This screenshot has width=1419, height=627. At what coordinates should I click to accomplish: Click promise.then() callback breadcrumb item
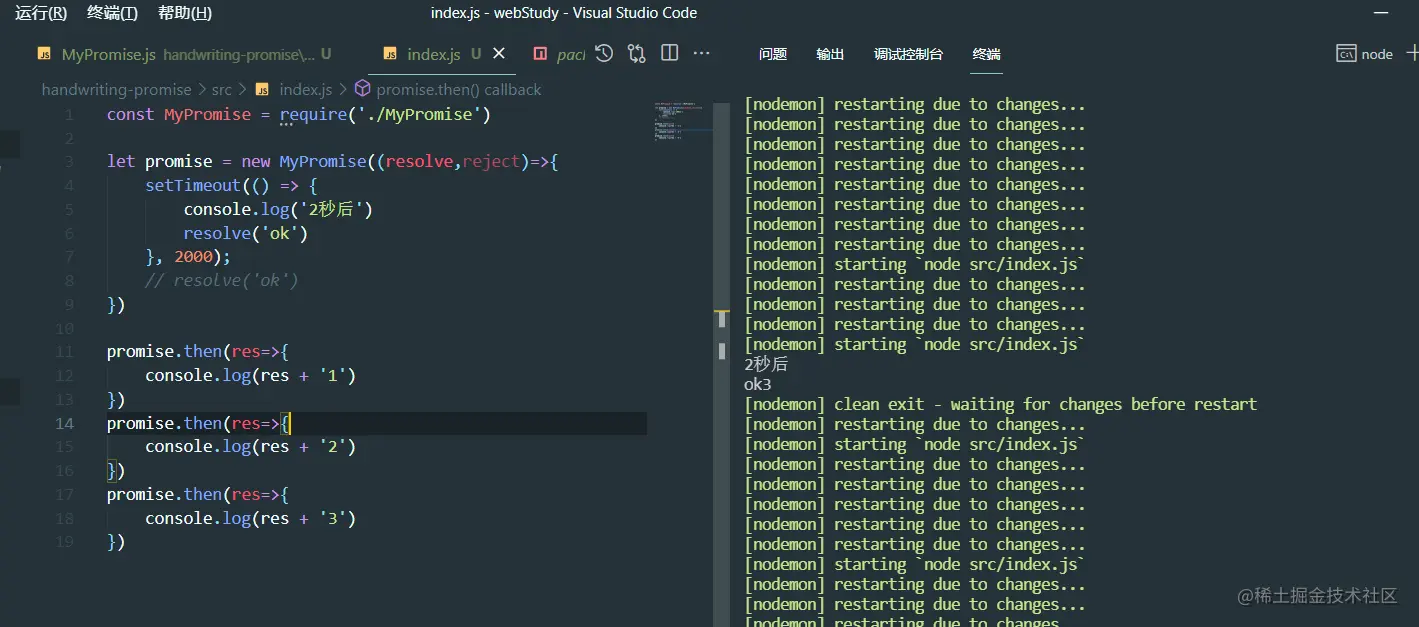tap(458, 89)
